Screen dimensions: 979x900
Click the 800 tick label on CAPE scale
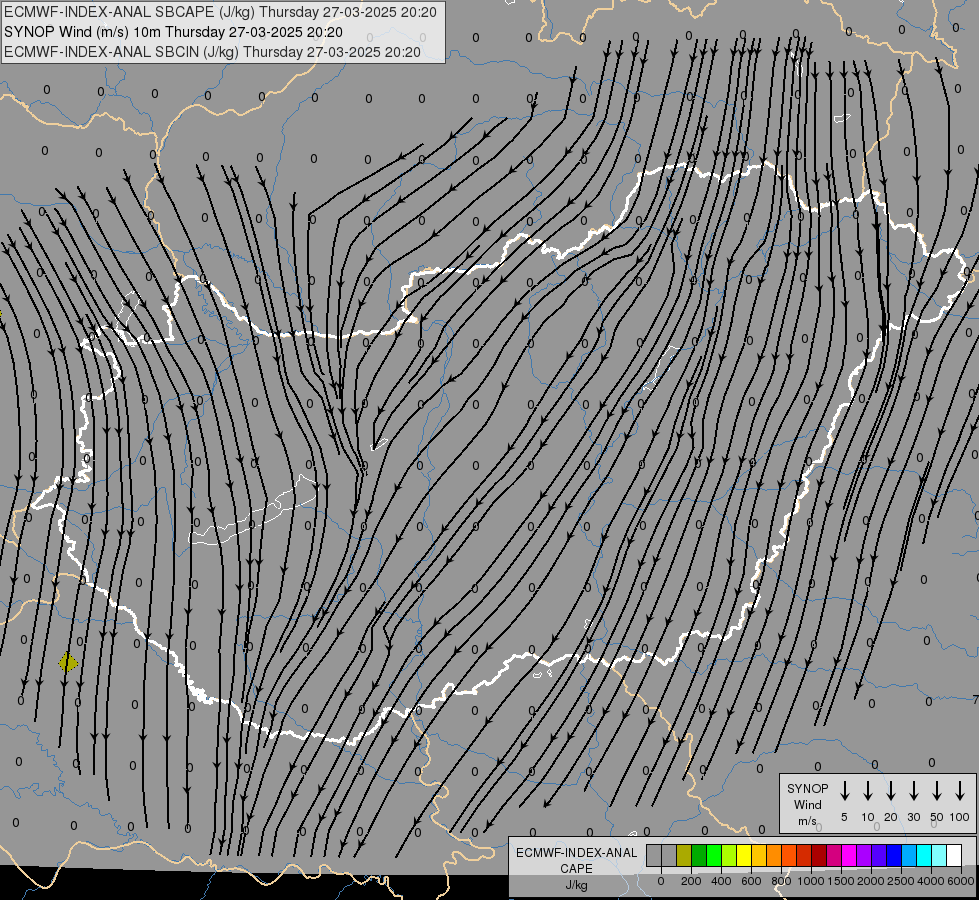click(x=781, y=881)
